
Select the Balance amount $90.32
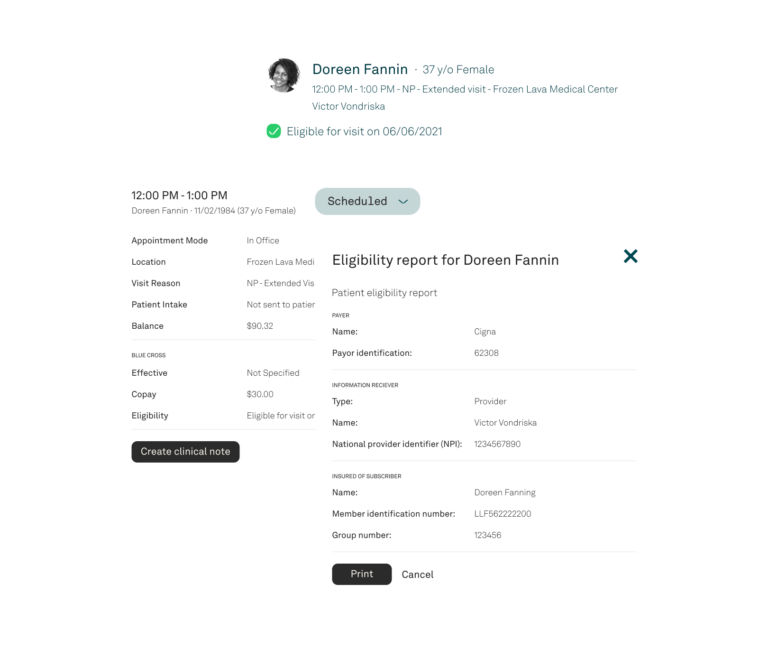coord(260,326)
